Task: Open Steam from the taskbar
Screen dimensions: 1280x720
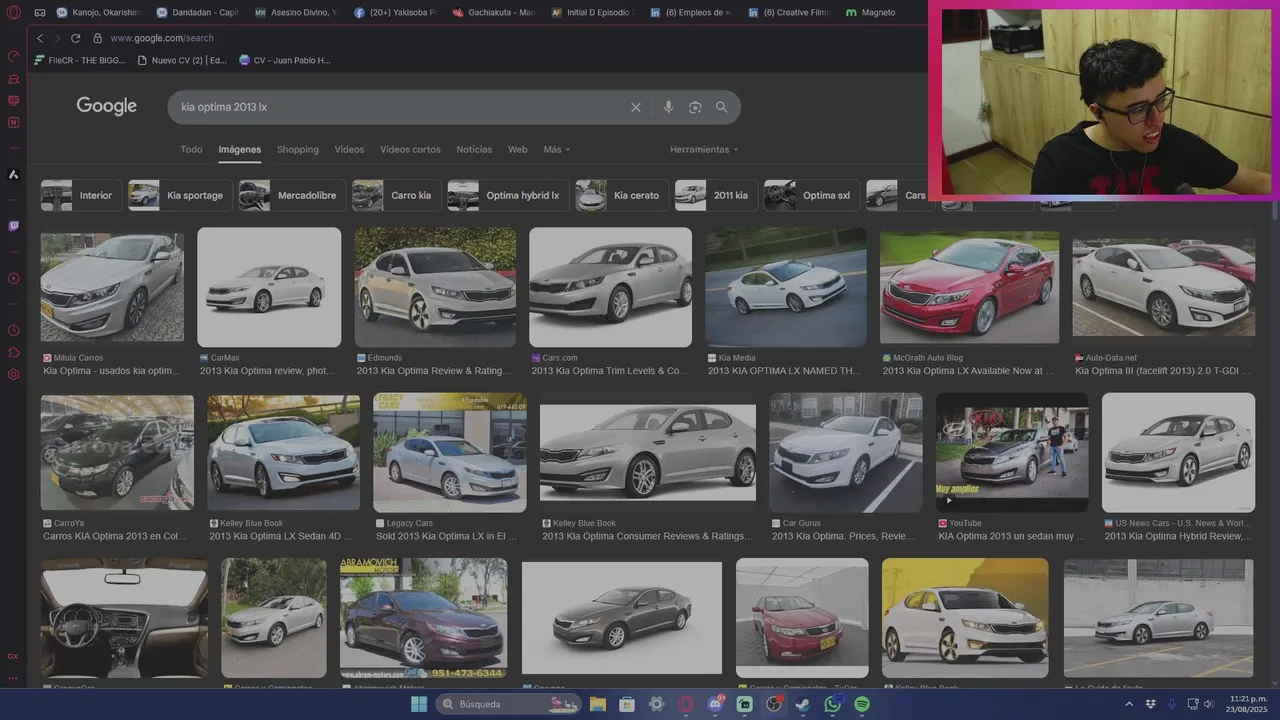Action: tap(803, 704)
